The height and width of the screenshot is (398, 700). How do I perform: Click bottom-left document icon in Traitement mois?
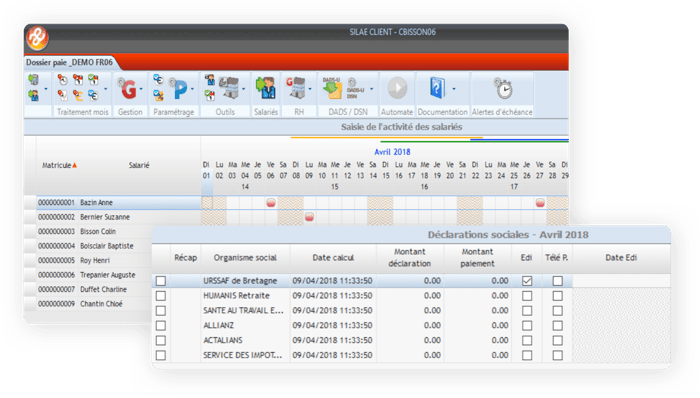(63, 95)
